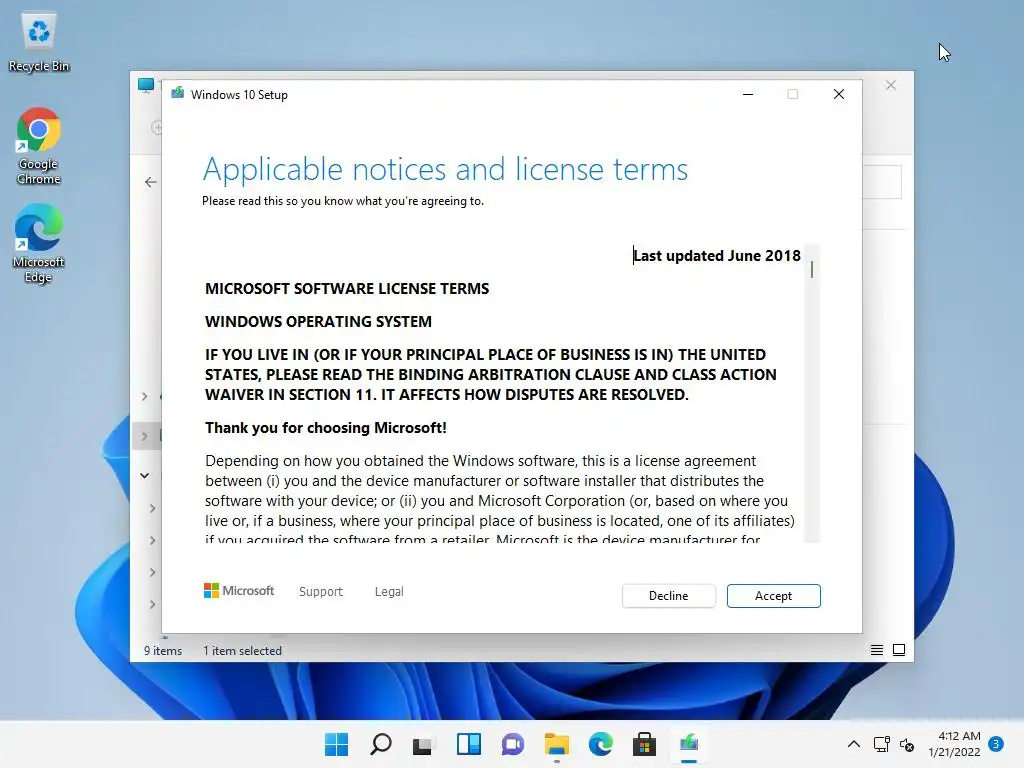The image size is (1024, 768).
Task: Click the Microsoft logo in setup footer
Action: pyautogui.click(x=239, y=591)
